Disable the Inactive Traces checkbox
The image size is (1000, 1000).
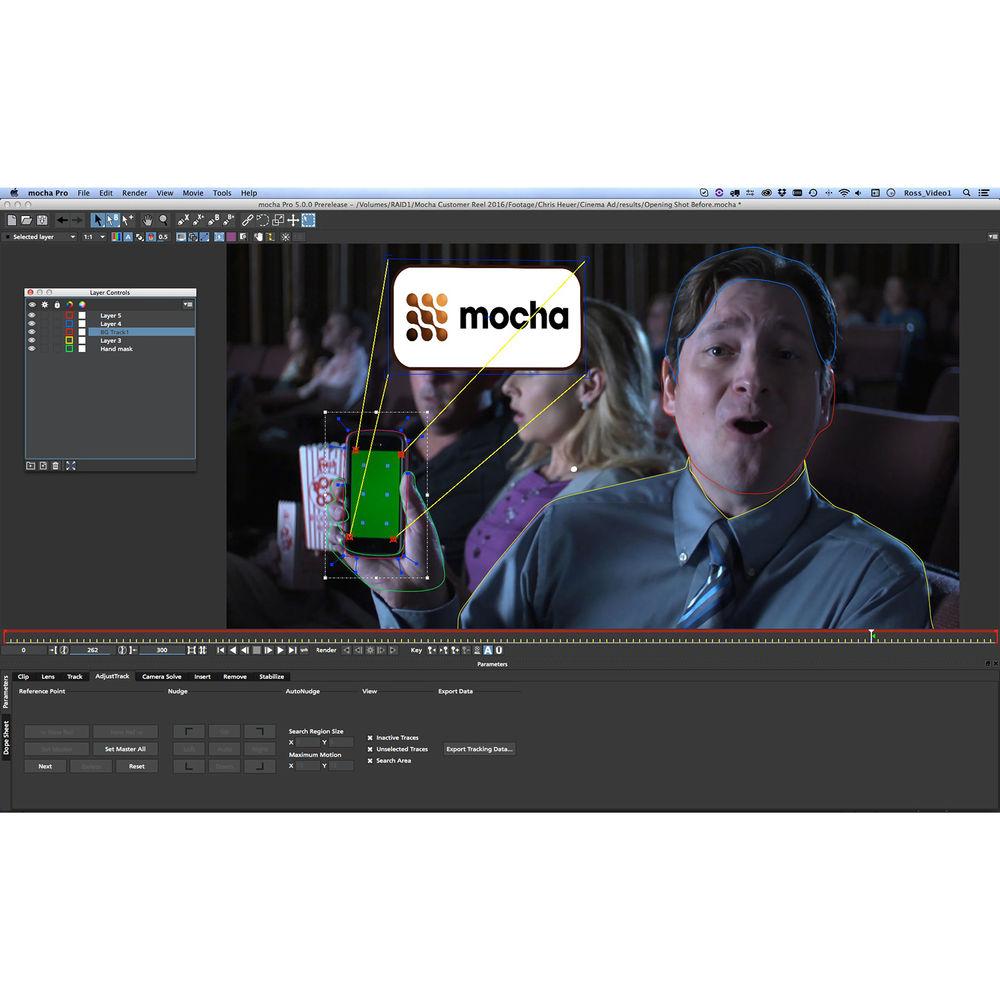click(x=372, y=737)
